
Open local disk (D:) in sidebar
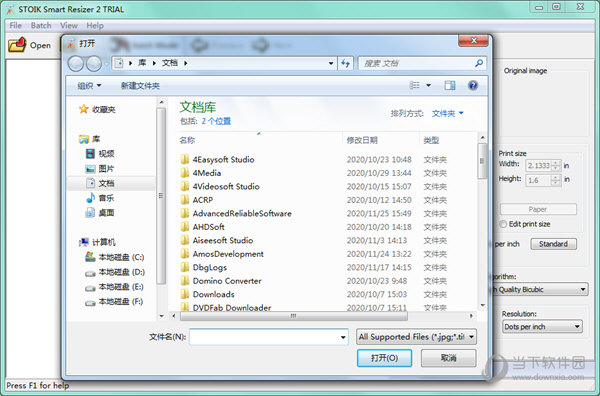click(115, 272)
